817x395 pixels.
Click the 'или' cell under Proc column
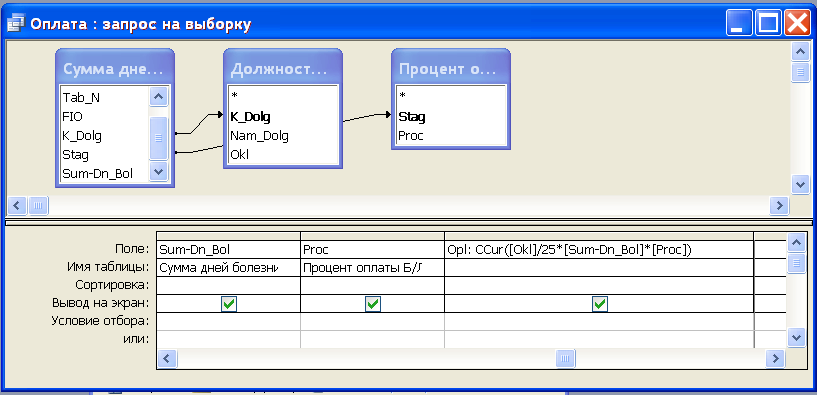pos(373,339)
